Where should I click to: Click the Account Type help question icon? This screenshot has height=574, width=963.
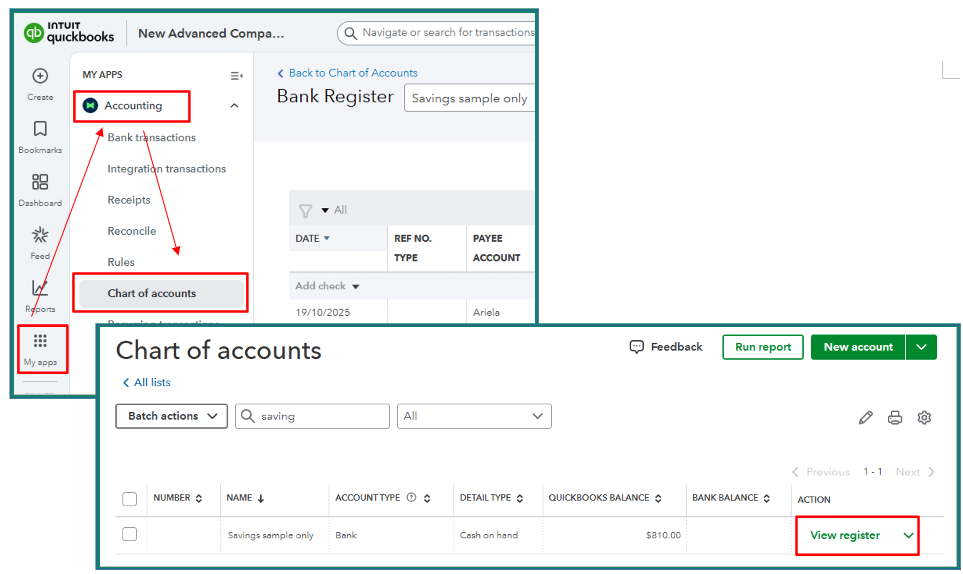pos(411,498)
